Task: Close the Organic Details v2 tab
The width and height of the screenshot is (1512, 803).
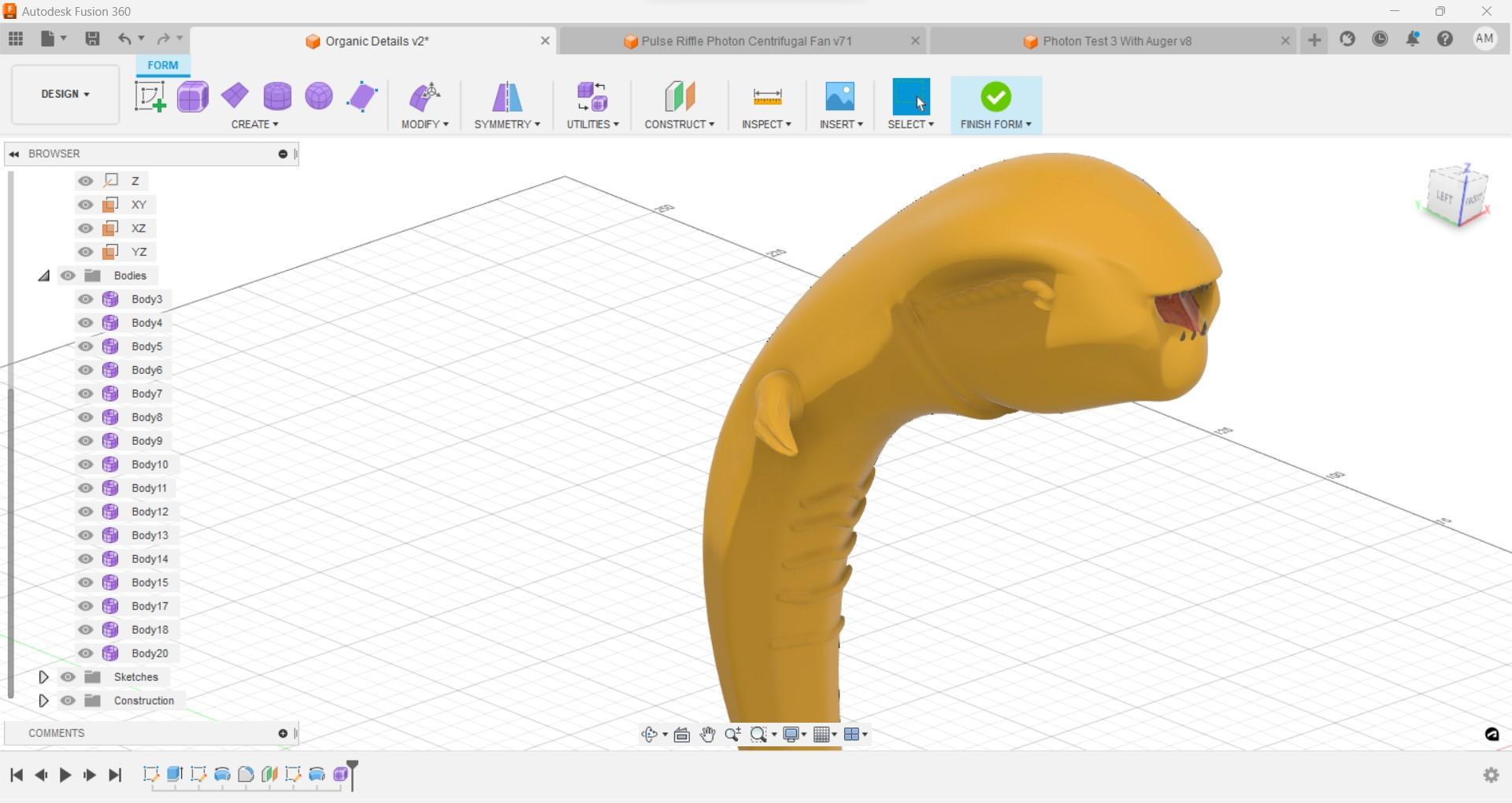Action: pos(545,41)
